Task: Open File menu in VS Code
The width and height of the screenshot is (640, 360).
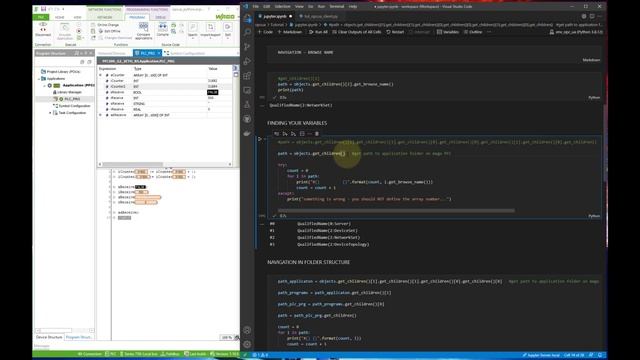Action: point(256,7)
